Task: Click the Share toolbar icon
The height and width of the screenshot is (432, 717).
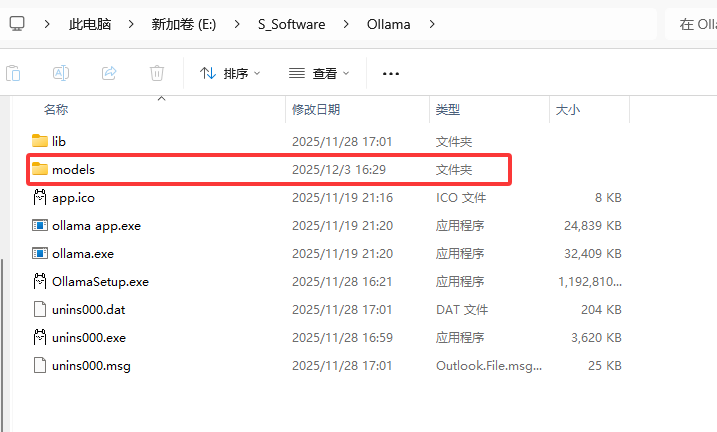Action: point(109,73)
